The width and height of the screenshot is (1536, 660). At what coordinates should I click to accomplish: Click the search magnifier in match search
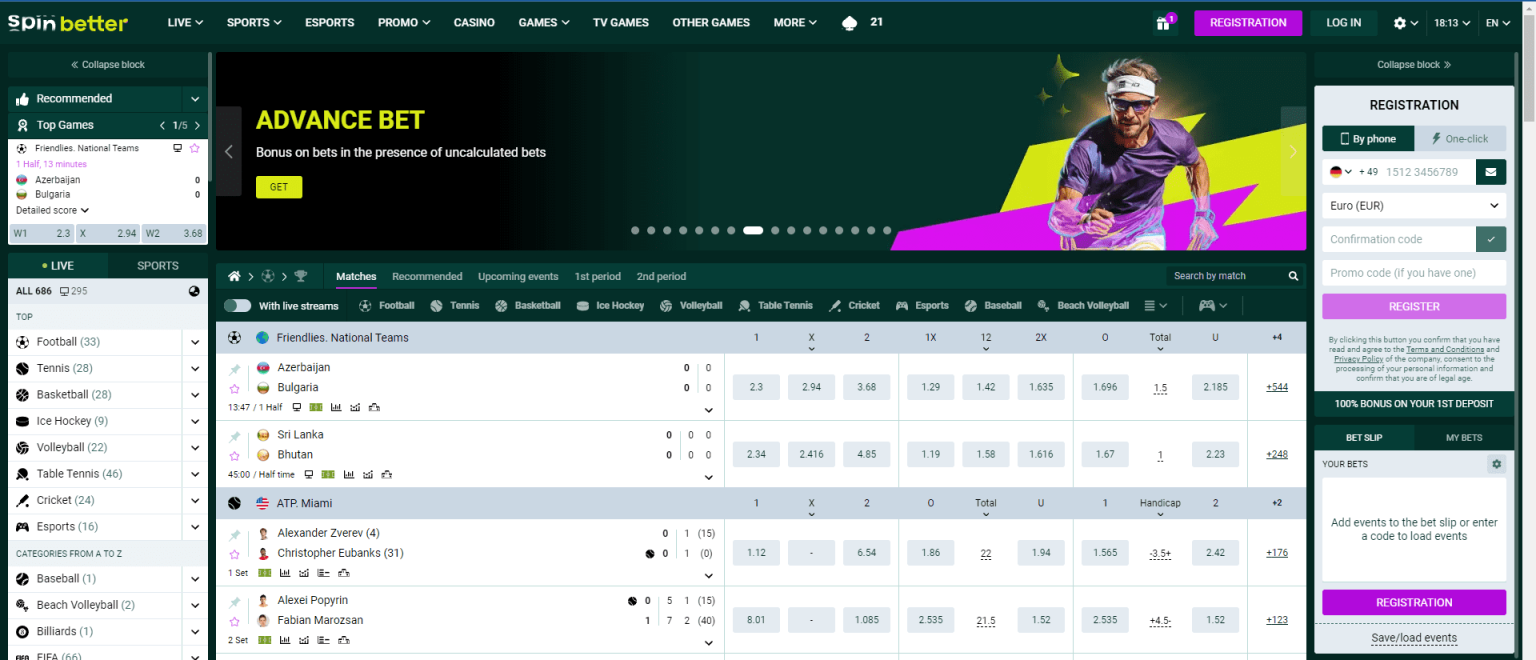pos(1293,276)
